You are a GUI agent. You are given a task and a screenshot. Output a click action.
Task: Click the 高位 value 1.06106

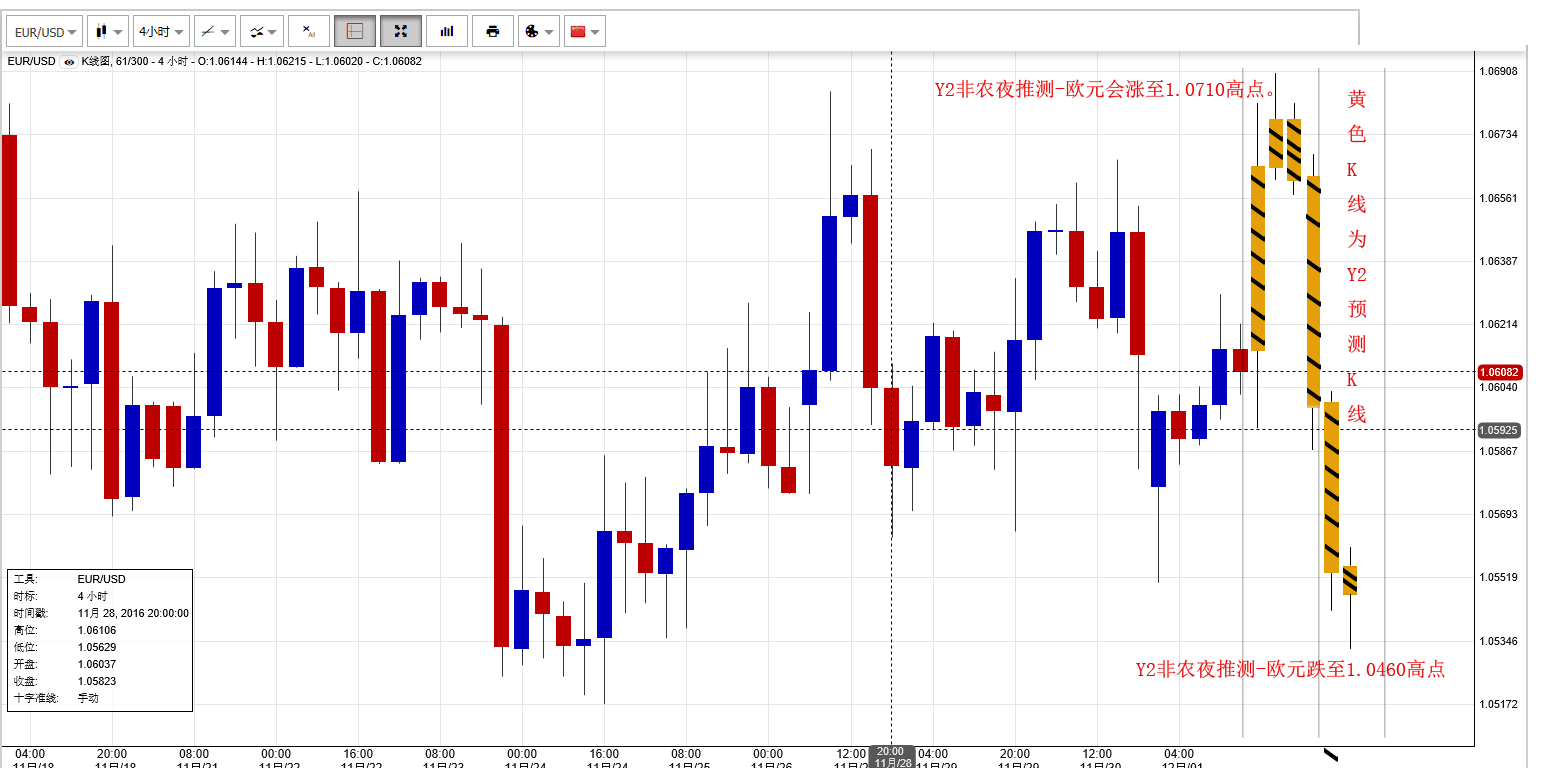[96, 630]
